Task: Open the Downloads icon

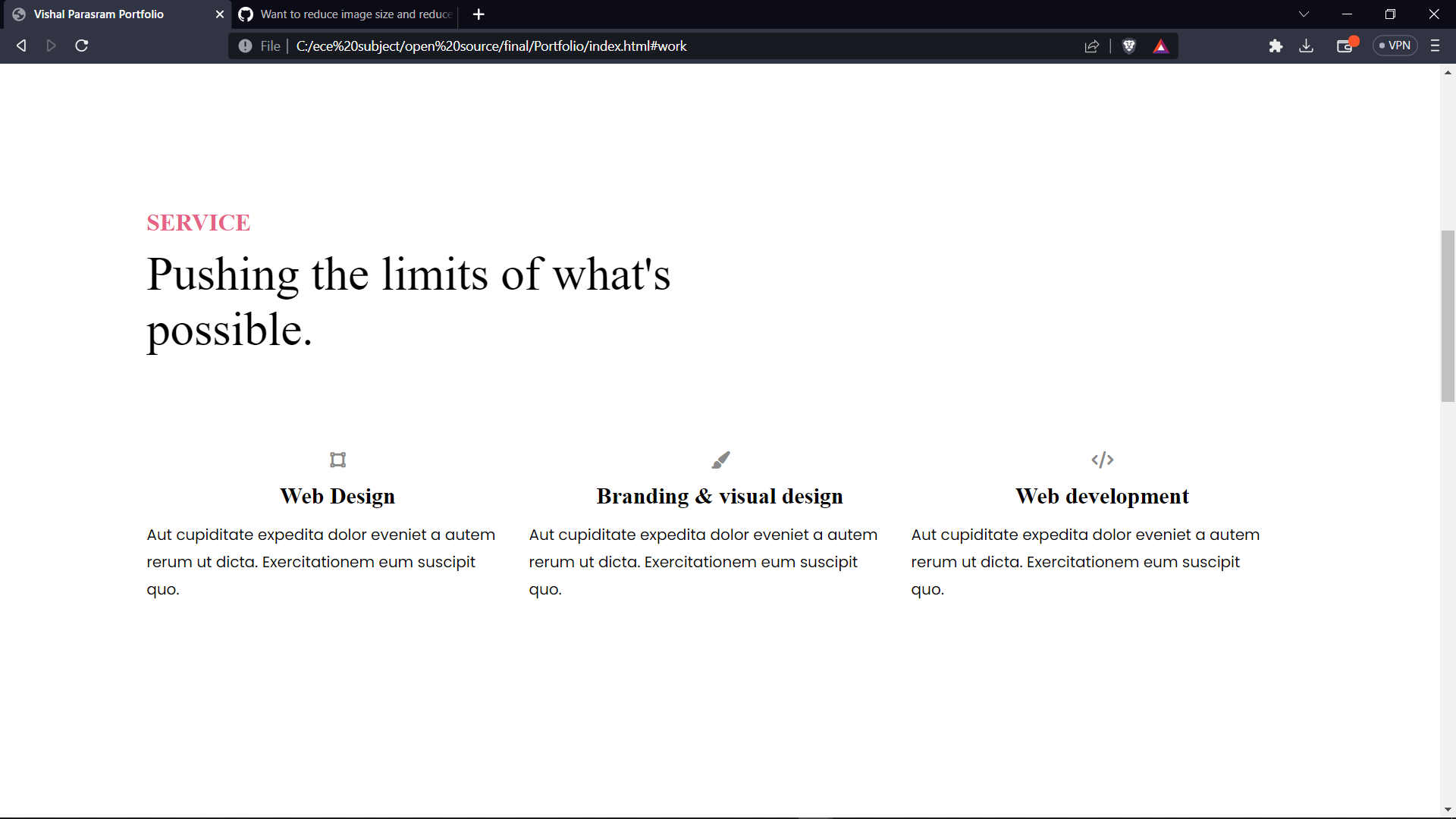Action: tap(1307, 45)
